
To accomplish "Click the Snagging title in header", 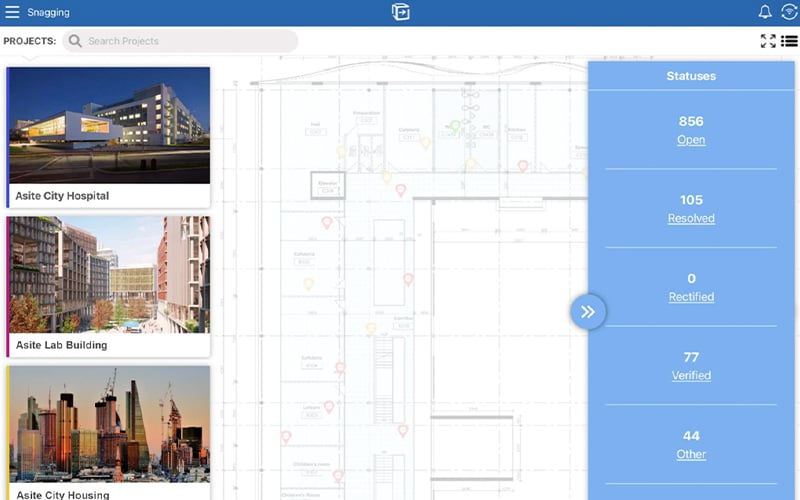I will click(x=48, y=12).
